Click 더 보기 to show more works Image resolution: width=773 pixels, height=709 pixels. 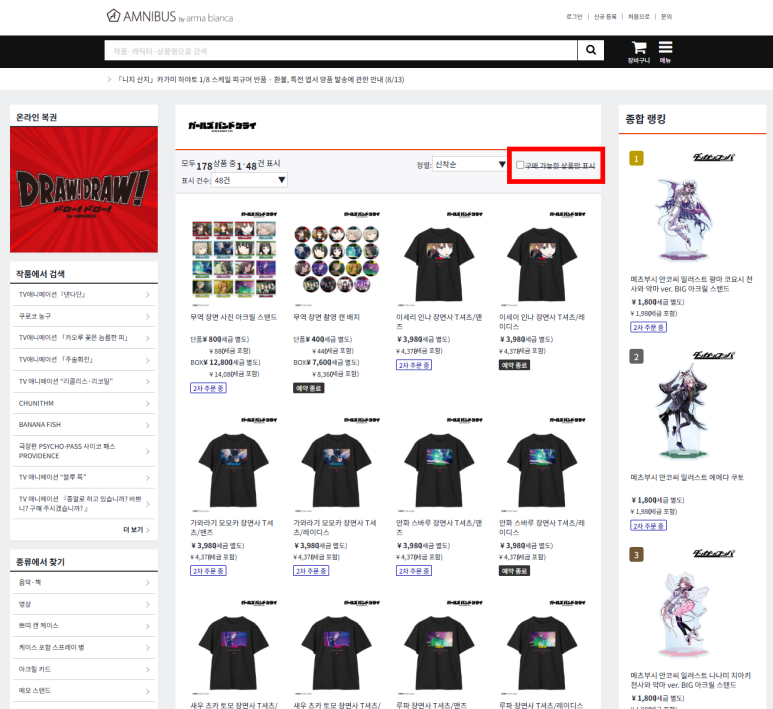click(x=136, y=530)
